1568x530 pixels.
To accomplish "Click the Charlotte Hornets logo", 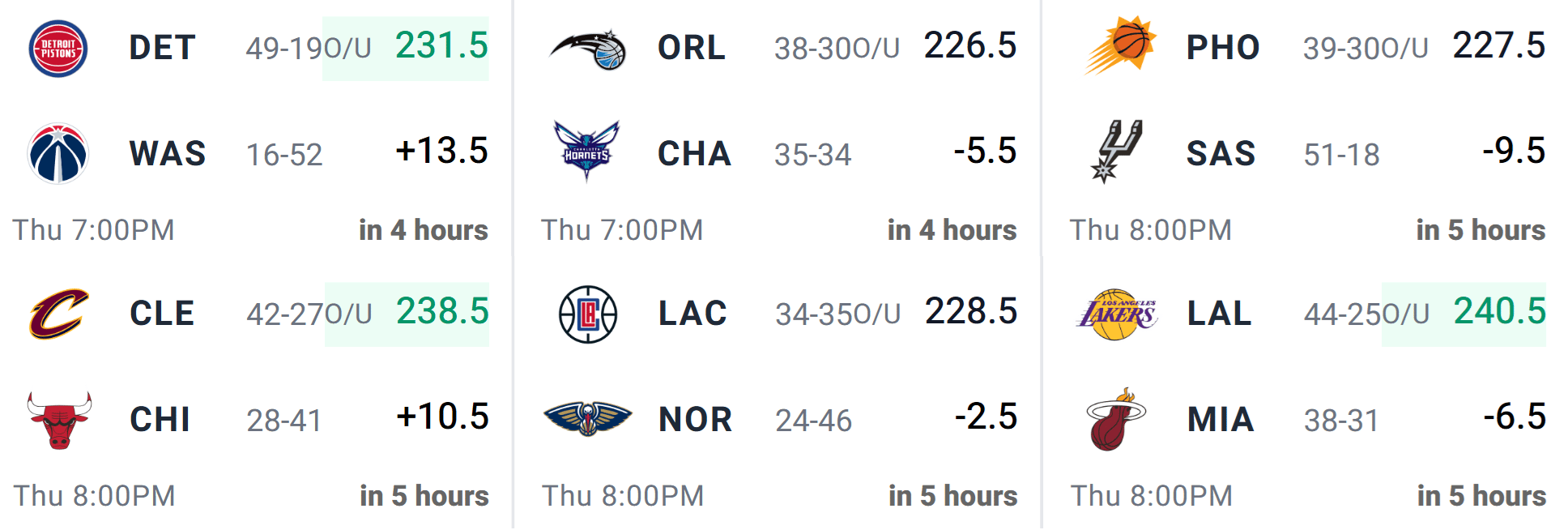I will 586,152.
